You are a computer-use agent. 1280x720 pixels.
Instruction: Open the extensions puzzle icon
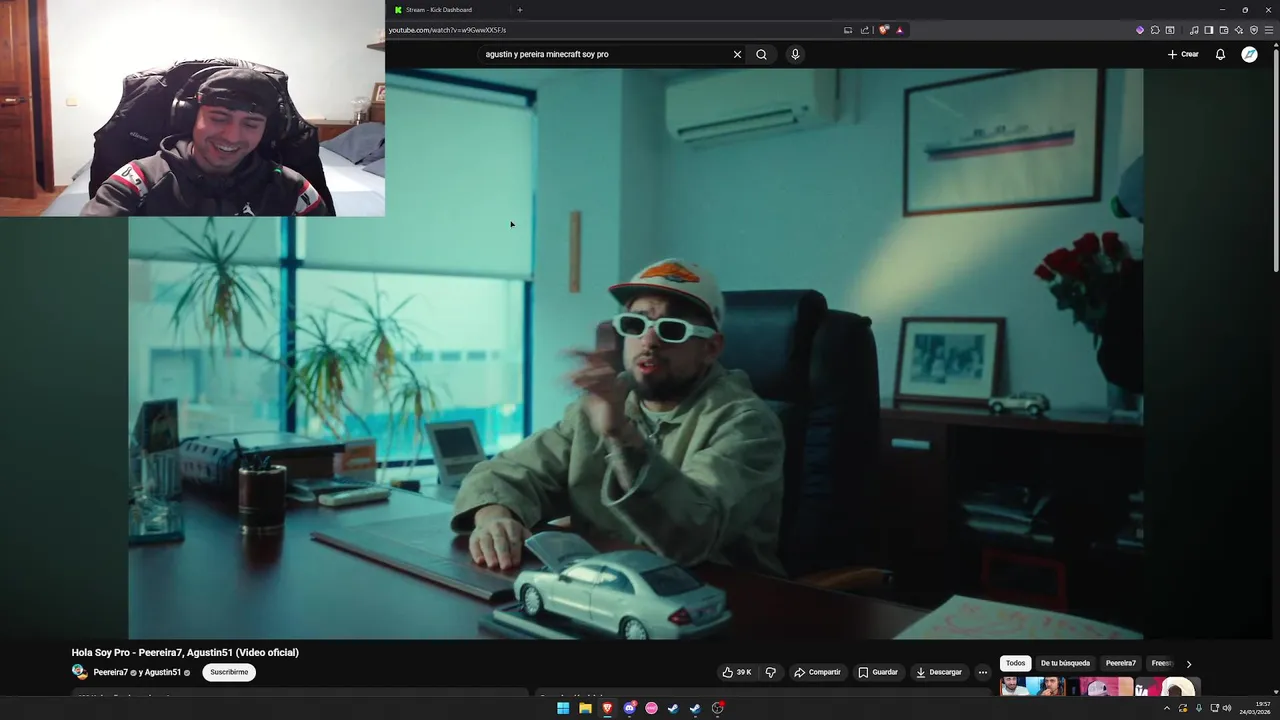coord(1154,30)
